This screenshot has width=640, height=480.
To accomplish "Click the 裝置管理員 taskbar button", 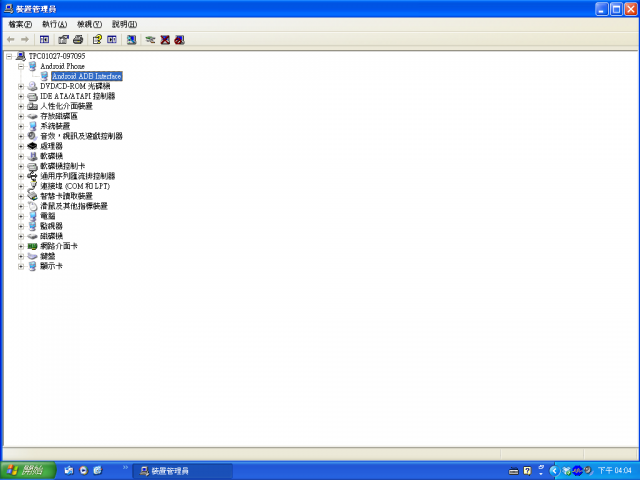I will [x=183, y=471].
